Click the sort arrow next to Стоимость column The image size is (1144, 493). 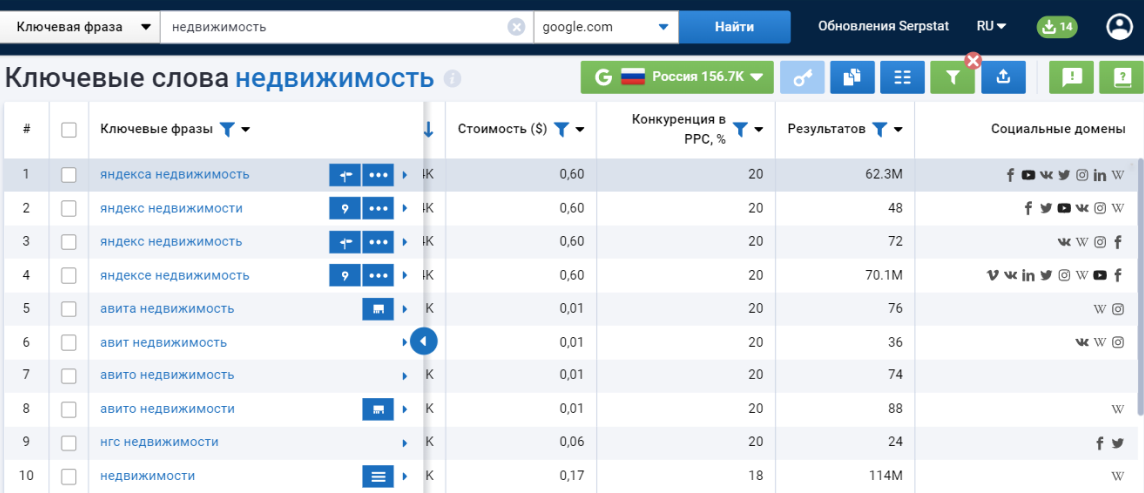tap(428, 130)
